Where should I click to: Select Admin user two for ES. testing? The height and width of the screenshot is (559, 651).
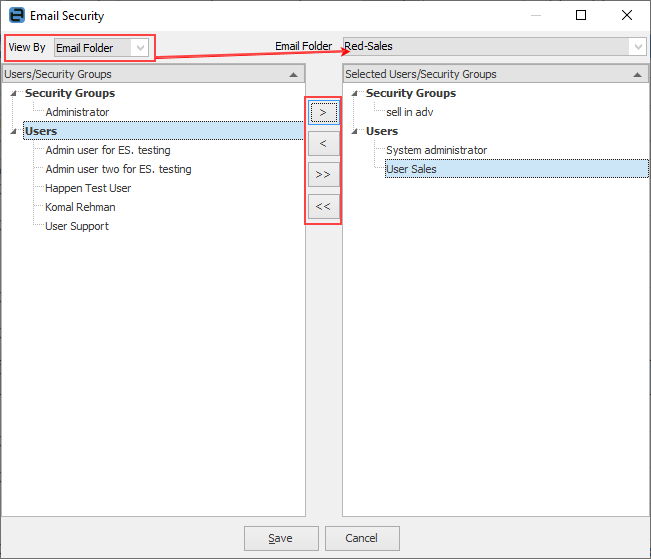(118, 169)
